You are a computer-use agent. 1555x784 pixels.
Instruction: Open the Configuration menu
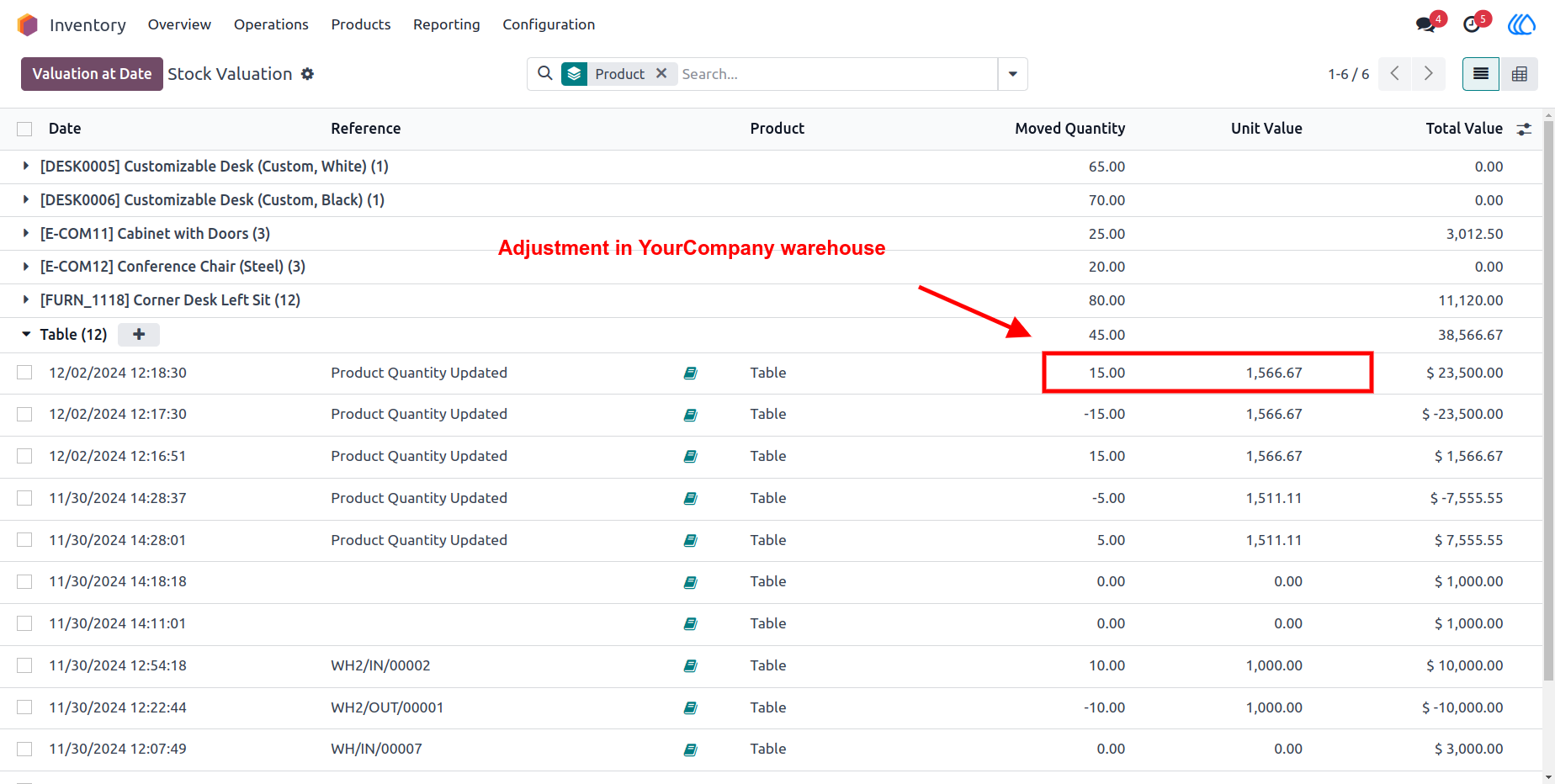point(549,24)
